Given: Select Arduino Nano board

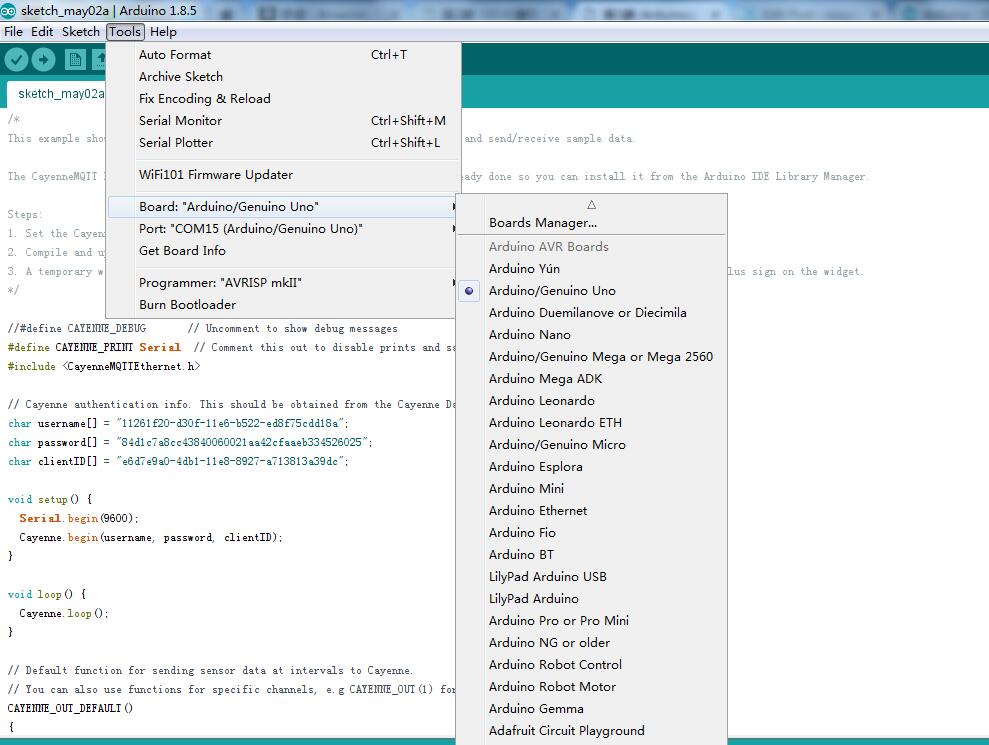Looking at the screenshot, I should coord(592,335).
